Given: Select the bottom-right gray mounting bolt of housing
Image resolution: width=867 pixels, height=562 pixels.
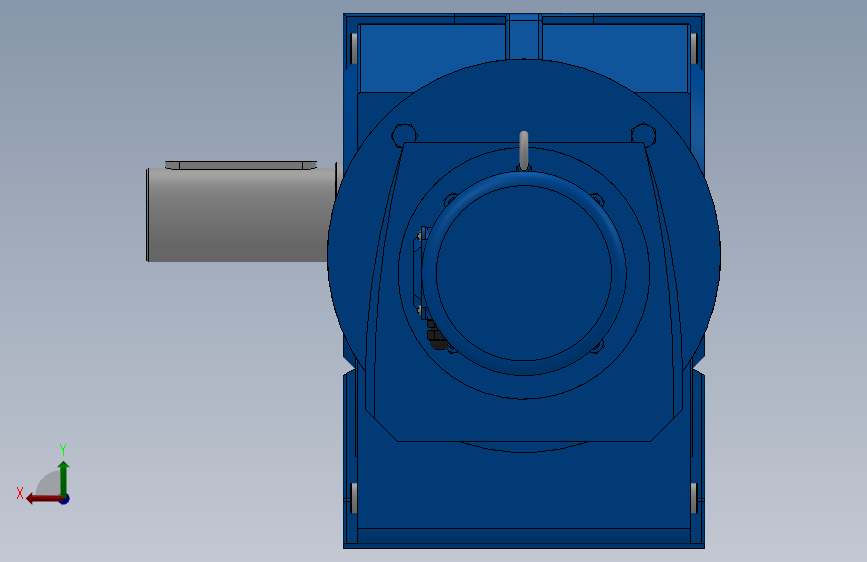Looking at the screenshot, I should point(694,498).
